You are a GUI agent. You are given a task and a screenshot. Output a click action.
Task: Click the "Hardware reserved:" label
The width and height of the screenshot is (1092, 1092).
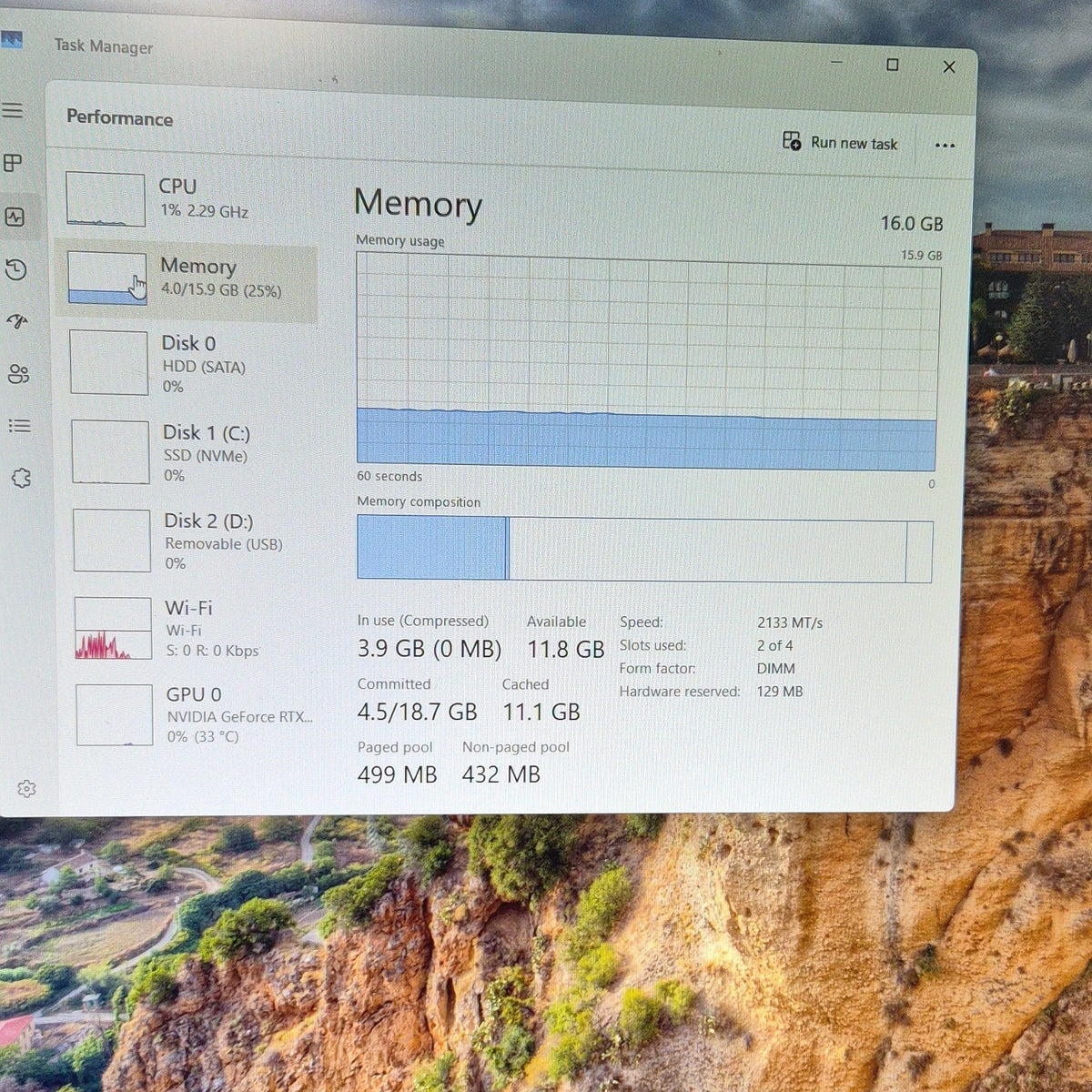[680, 692]
